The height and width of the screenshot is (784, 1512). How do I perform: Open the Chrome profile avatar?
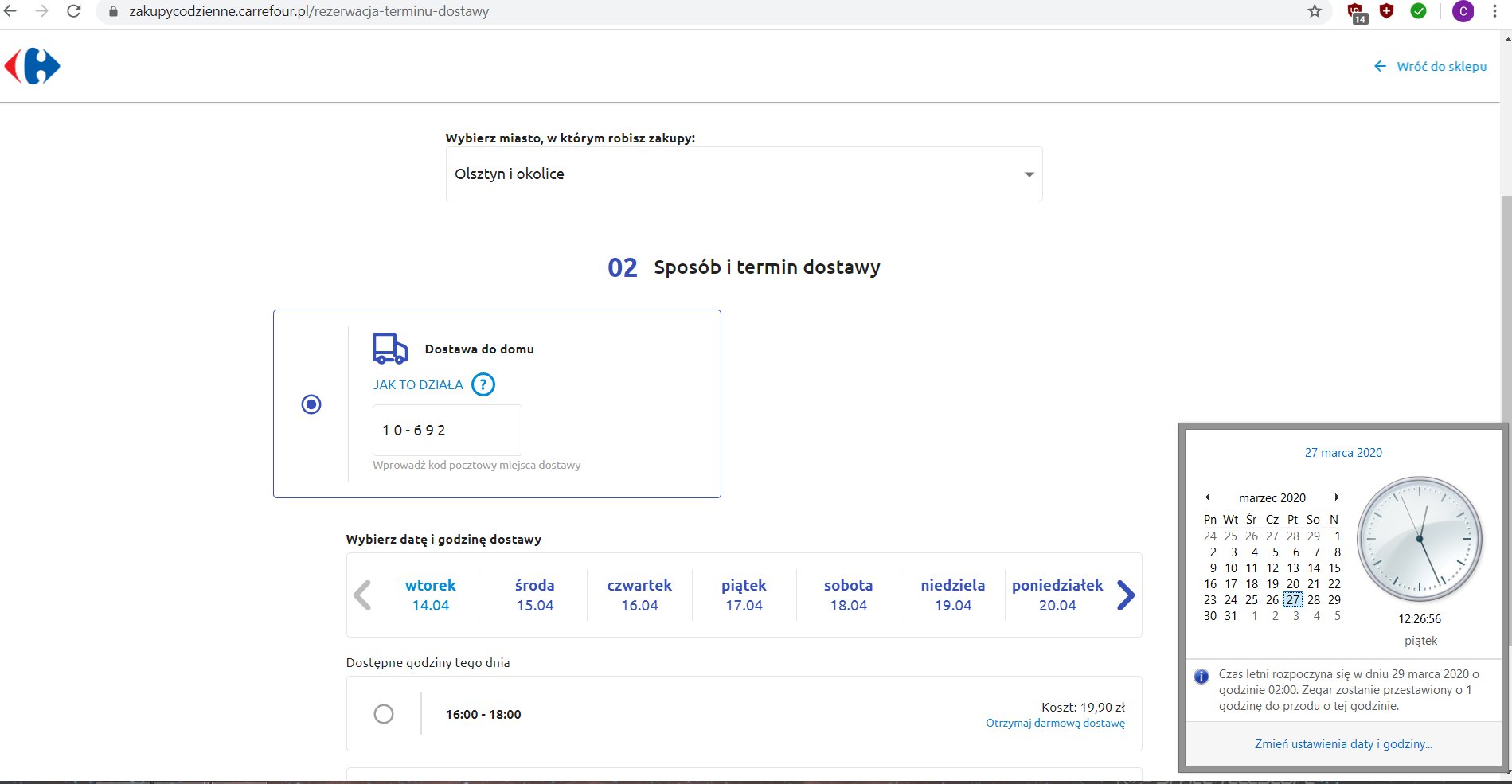click(x=1463, y=11)
